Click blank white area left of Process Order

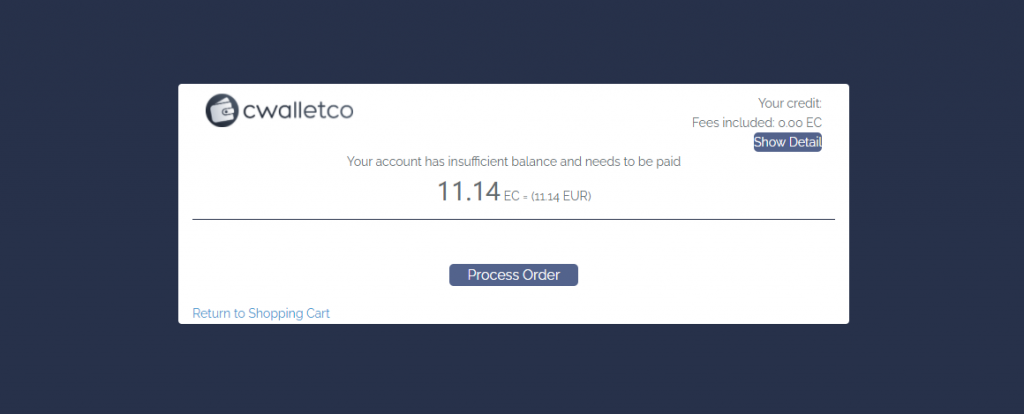click(320, 275)
